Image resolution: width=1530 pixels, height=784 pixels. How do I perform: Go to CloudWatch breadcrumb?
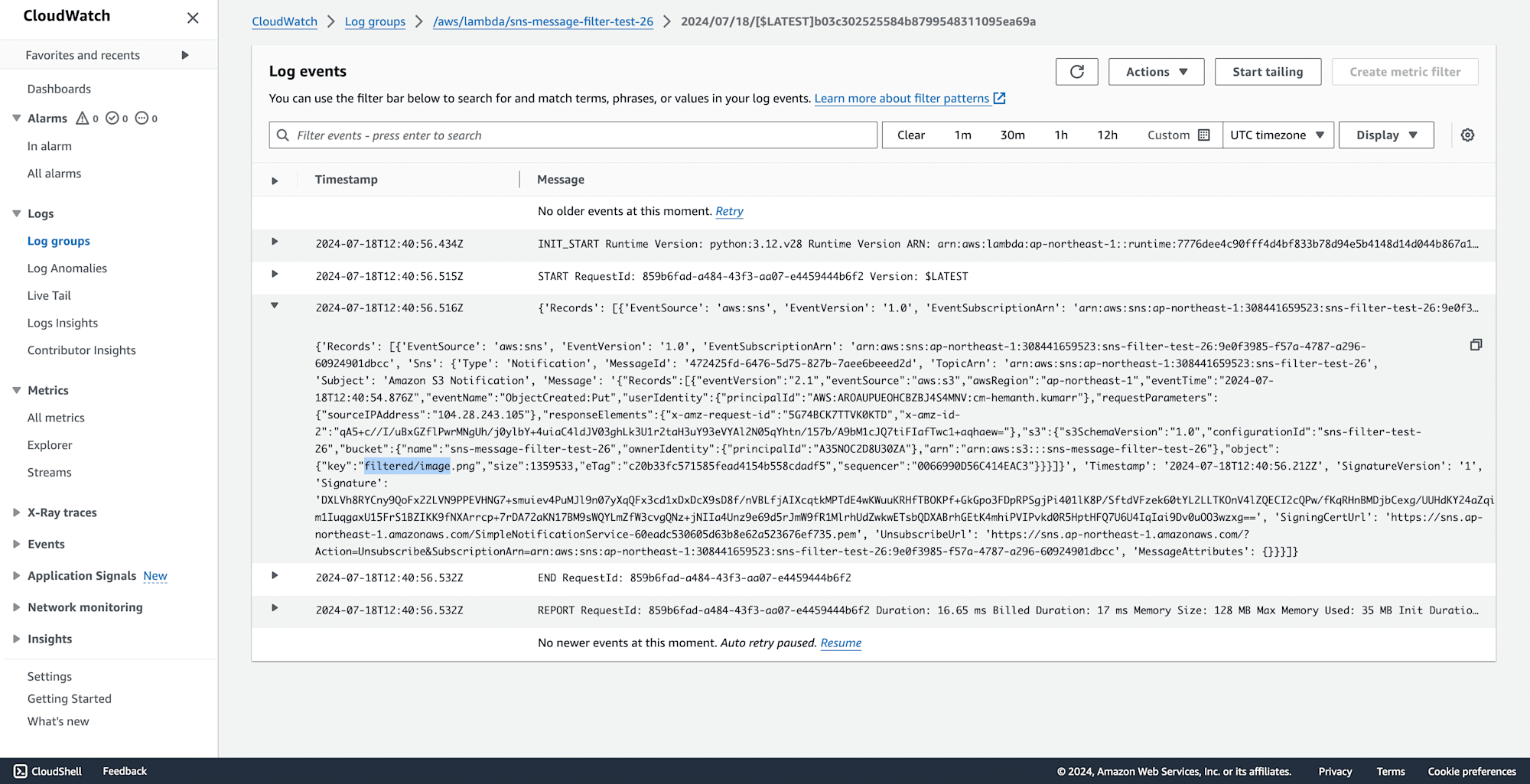[285, 21]
